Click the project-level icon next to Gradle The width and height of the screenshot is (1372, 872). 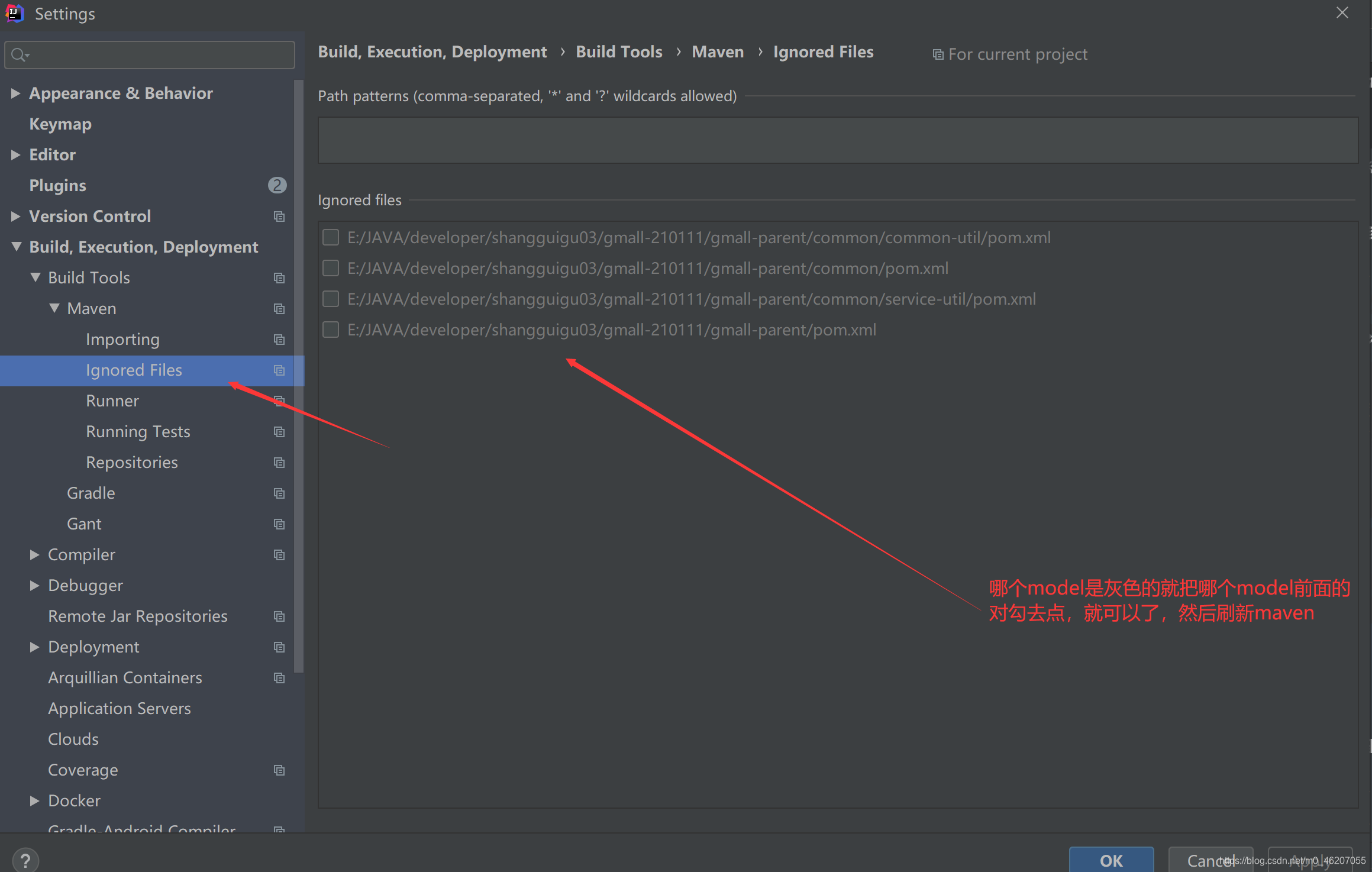tap(279, 493)
